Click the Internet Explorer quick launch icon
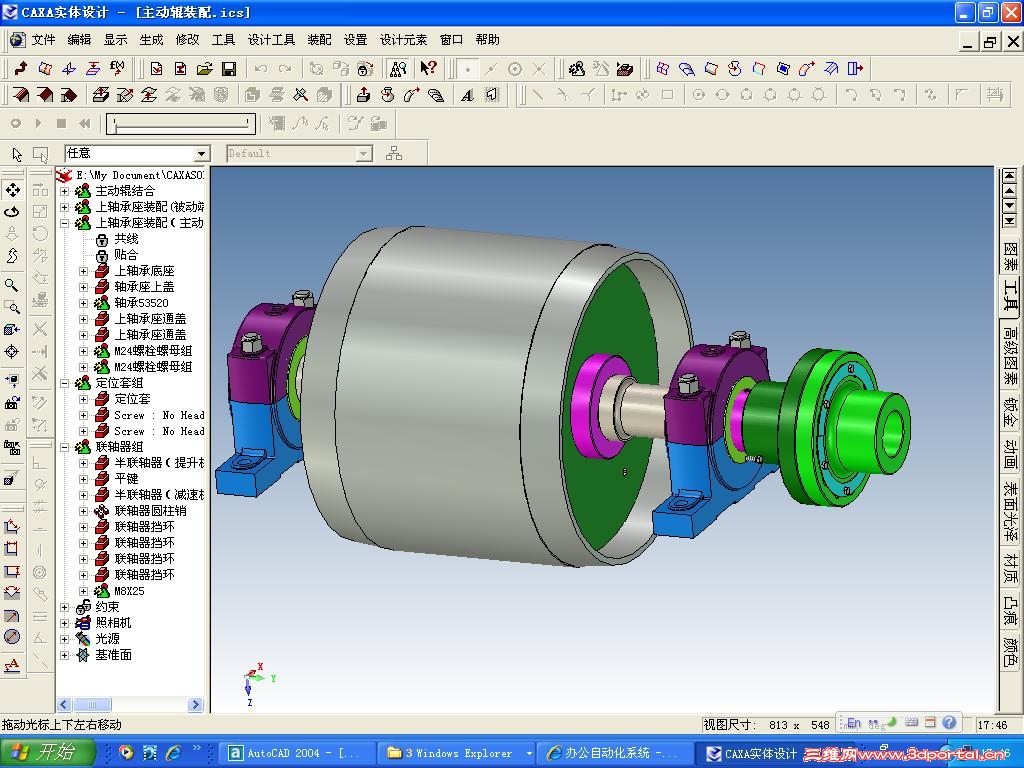 [x=174, y=753]
